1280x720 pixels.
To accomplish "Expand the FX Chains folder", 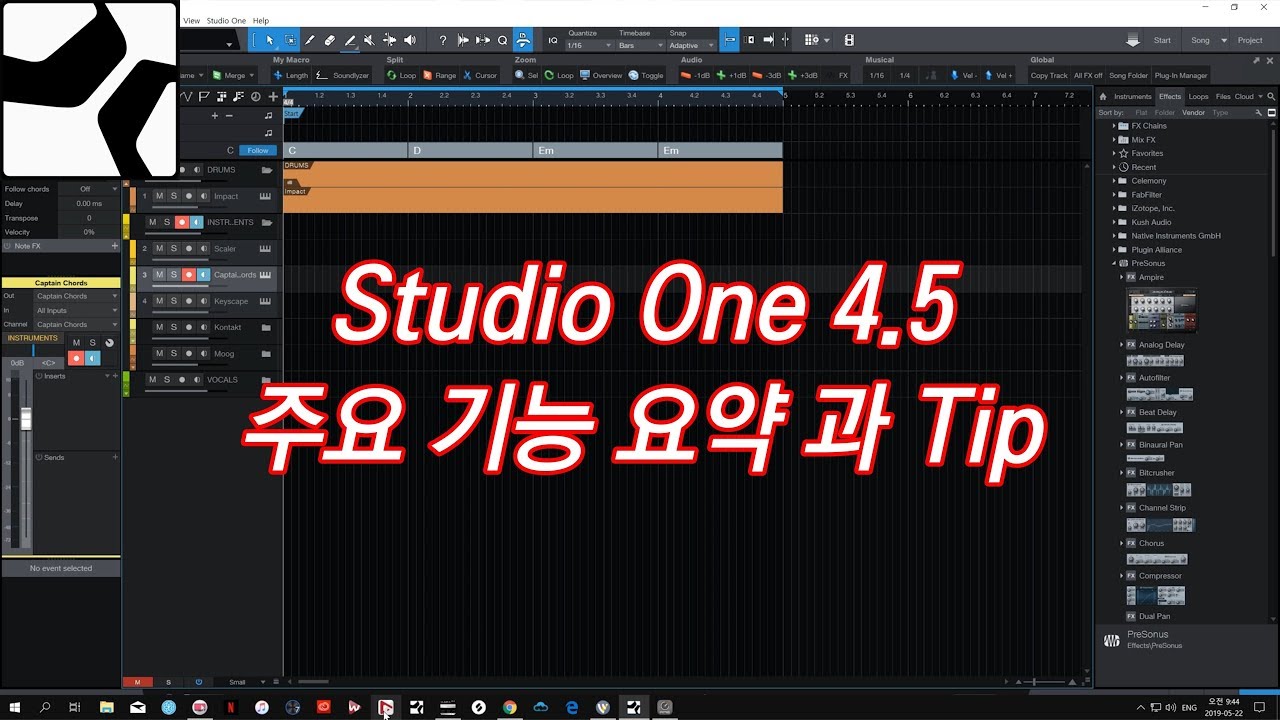I will (x=1114, y=126).
